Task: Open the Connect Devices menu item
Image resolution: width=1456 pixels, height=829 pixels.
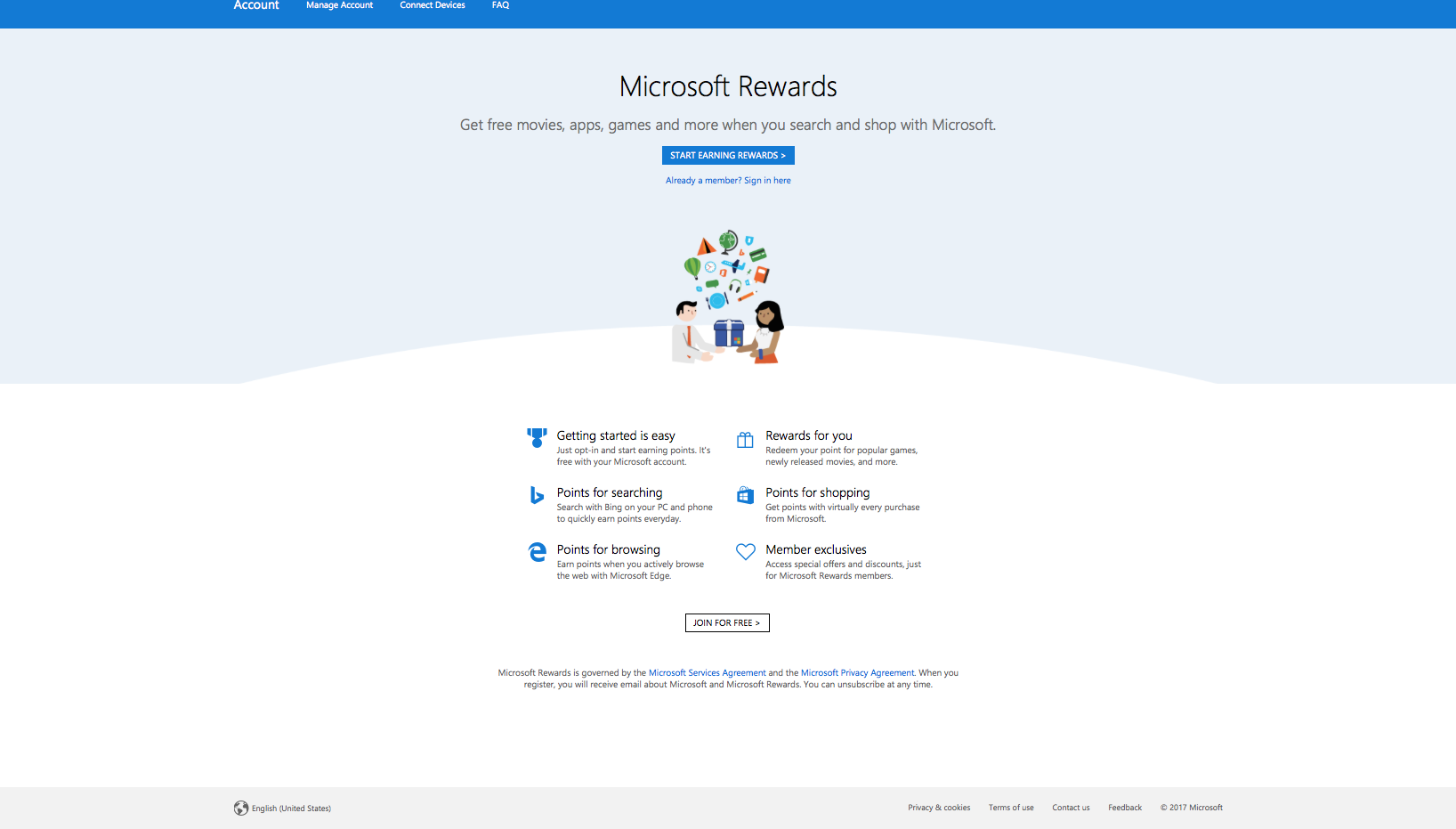Action: pos(433,5)
